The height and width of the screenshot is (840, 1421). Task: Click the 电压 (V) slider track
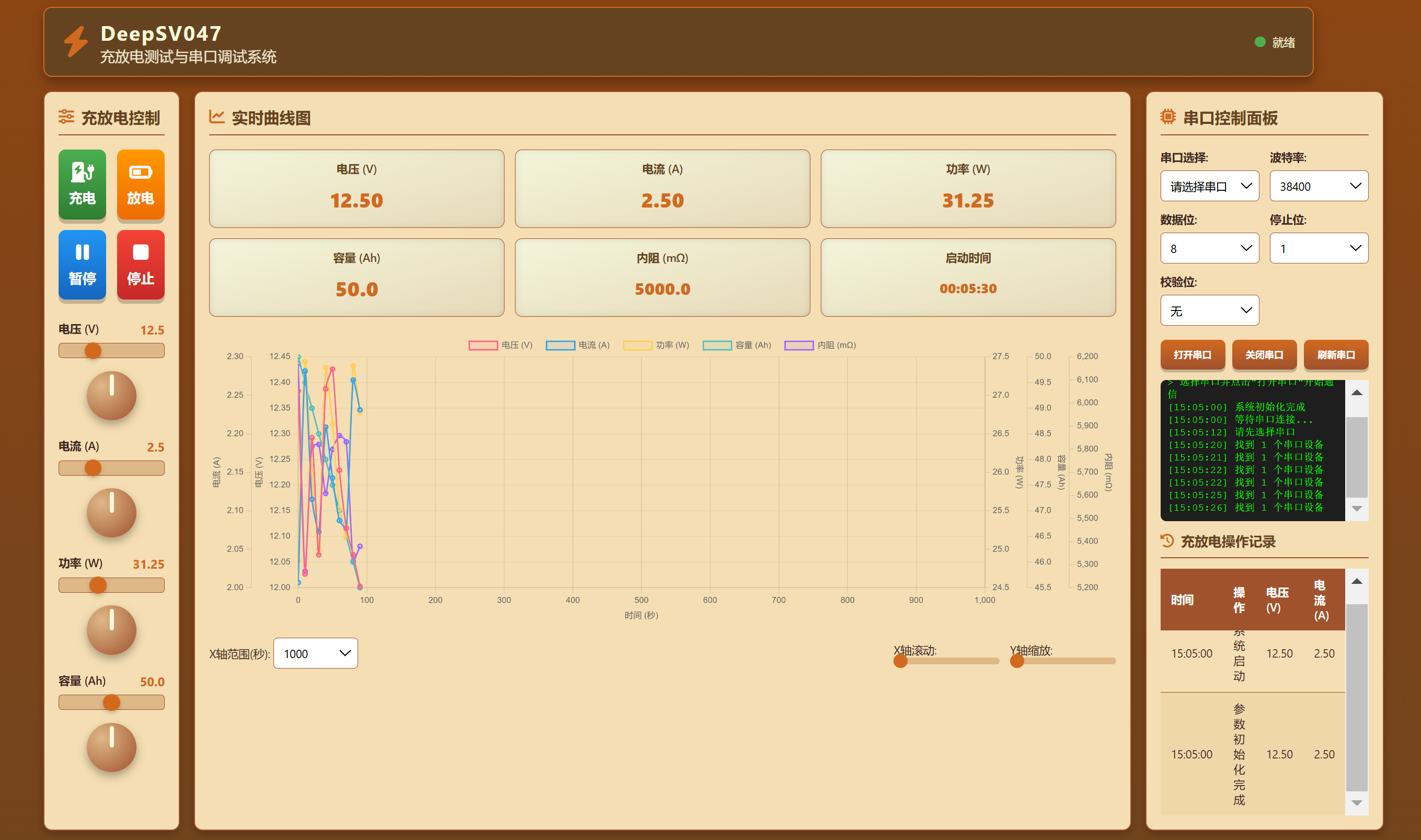(111, 351)
